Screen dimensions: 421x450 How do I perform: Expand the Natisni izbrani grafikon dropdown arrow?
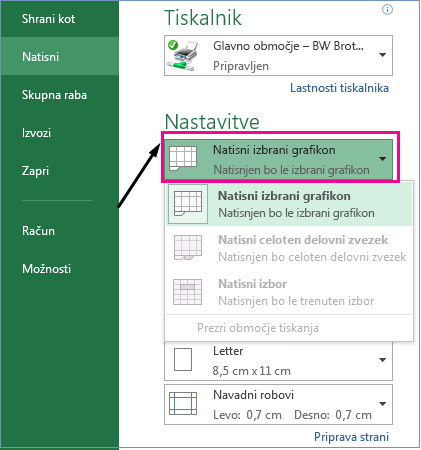point(383,159)
